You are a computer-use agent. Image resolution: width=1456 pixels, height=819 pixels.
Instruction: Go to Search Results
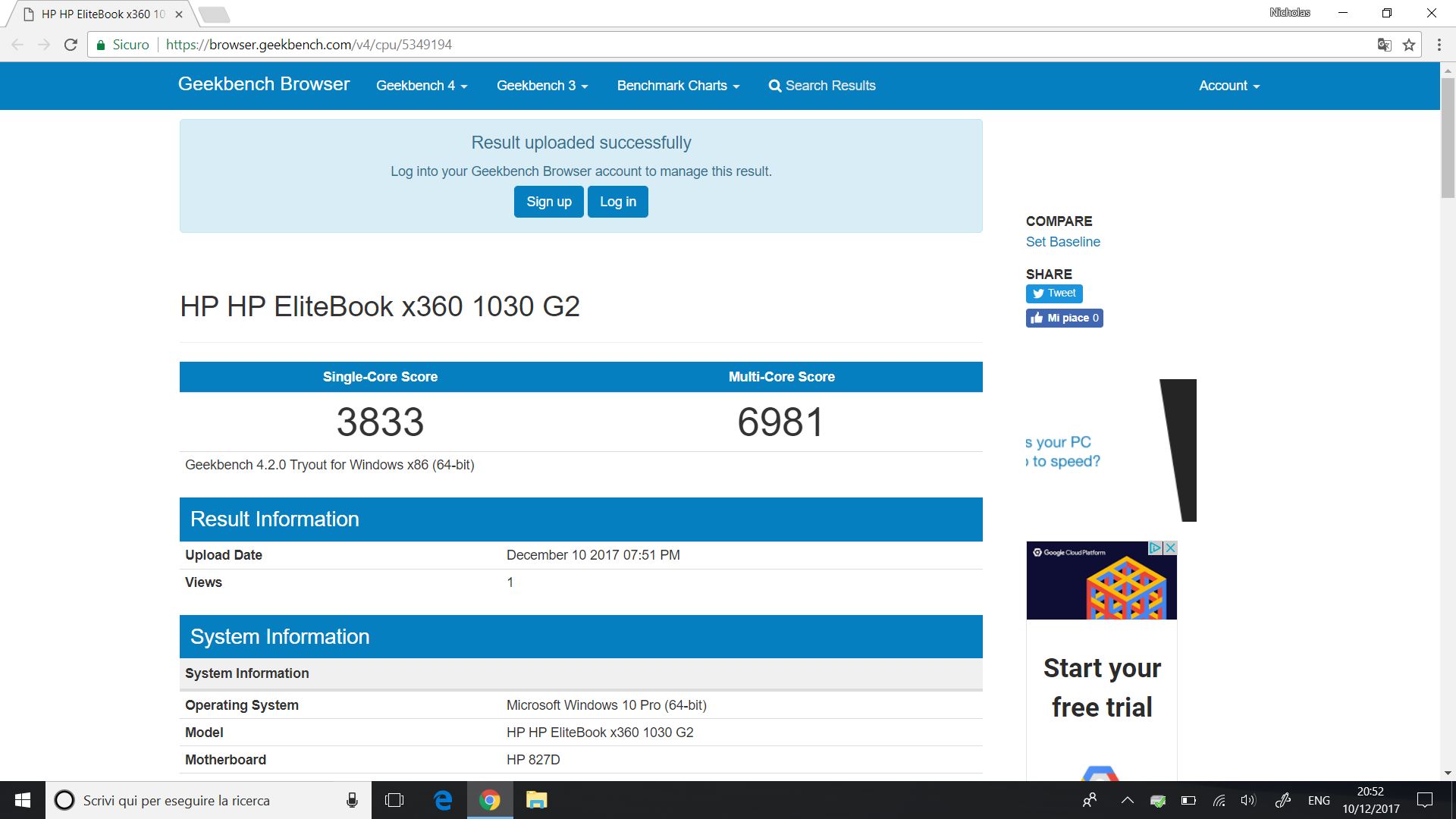(x=822, y=86)
